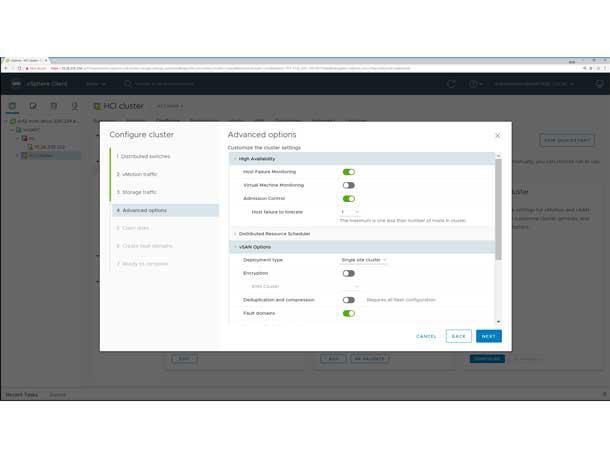The height and width of the screenshot is (457, 610).
Task: Open the KMS Cluster dropdown
Action: click(349, 287)
